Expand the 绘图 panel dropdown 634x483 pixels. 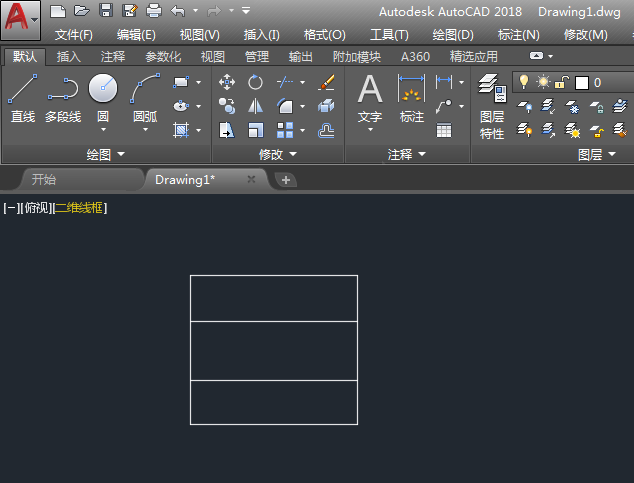(x=106, y=154)
